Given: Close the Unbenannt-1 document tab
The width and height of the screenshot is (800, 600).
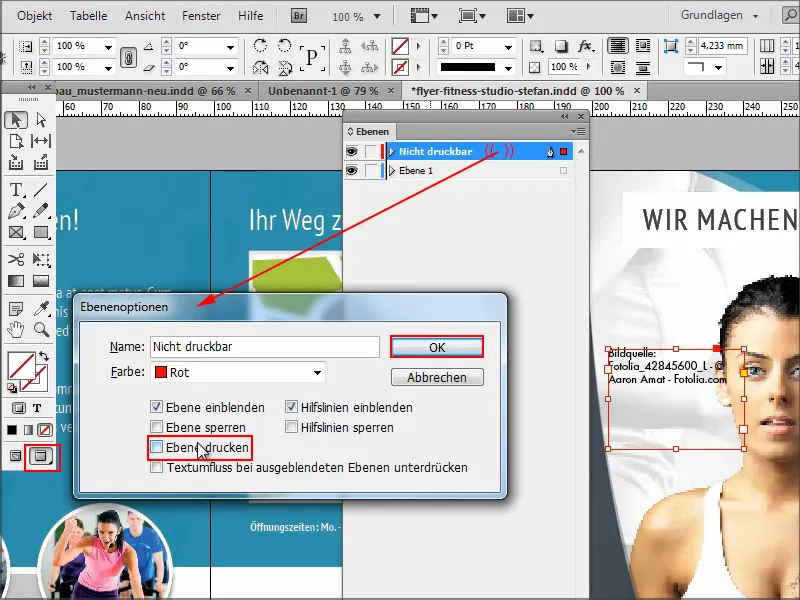Looking at the screenshot, I should coord(391,91).
